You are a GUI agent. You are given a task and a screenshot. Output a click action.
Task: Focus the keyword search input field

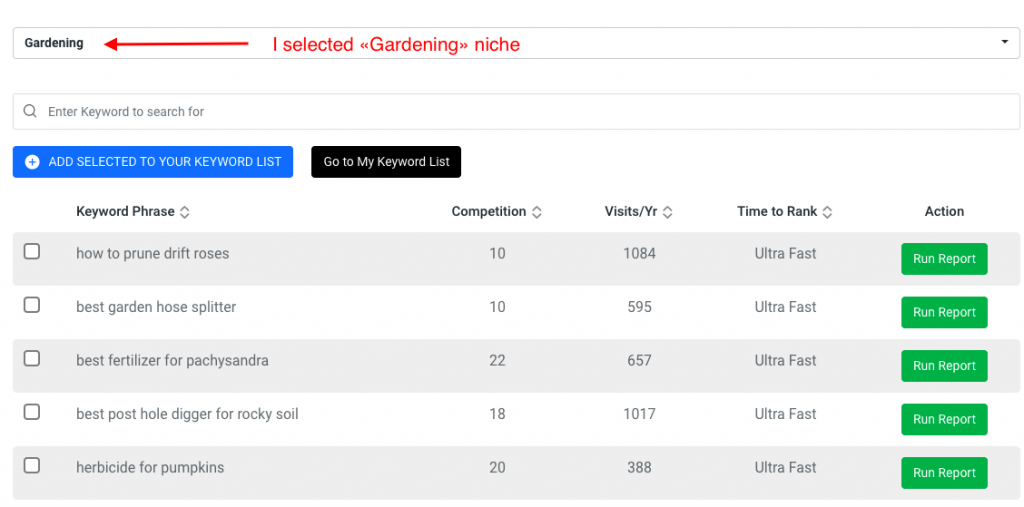click(x=516, y=112)
